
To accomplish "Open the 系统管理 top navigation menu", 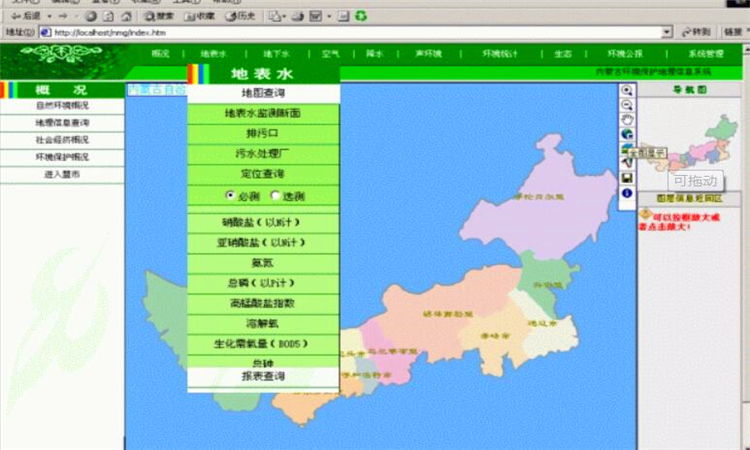I will coord(706,54).
